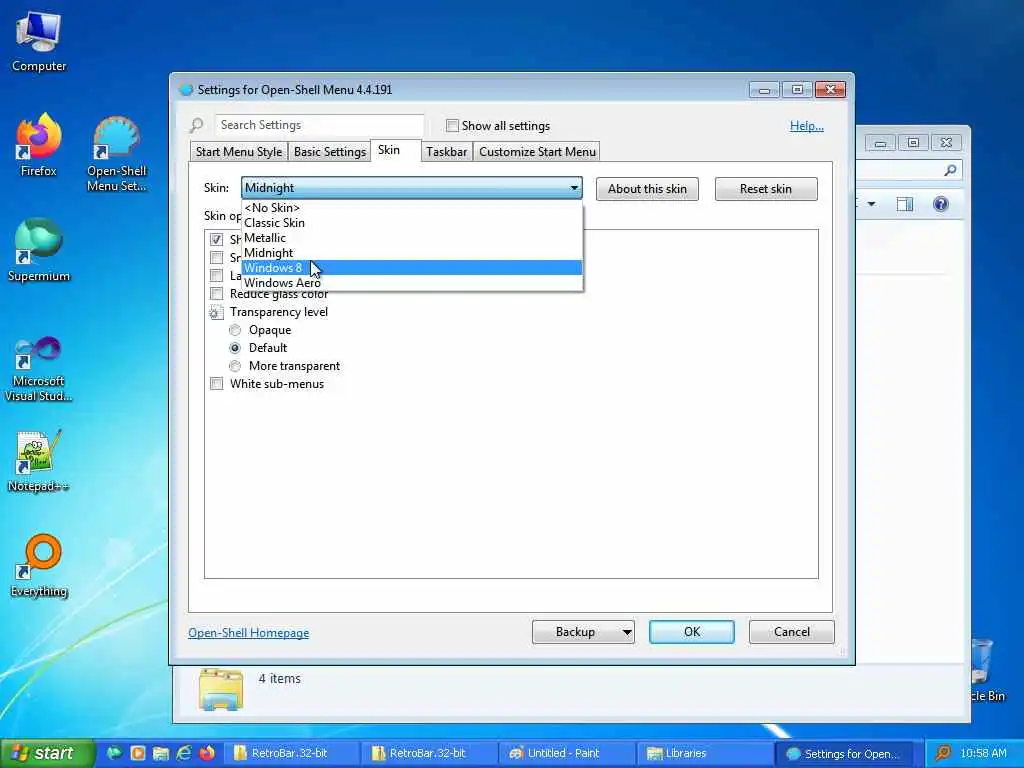Launch Firefox from the quick launch bar
Image resolution: width=1024 pixels, height=768 pixels.
point(207,753)
